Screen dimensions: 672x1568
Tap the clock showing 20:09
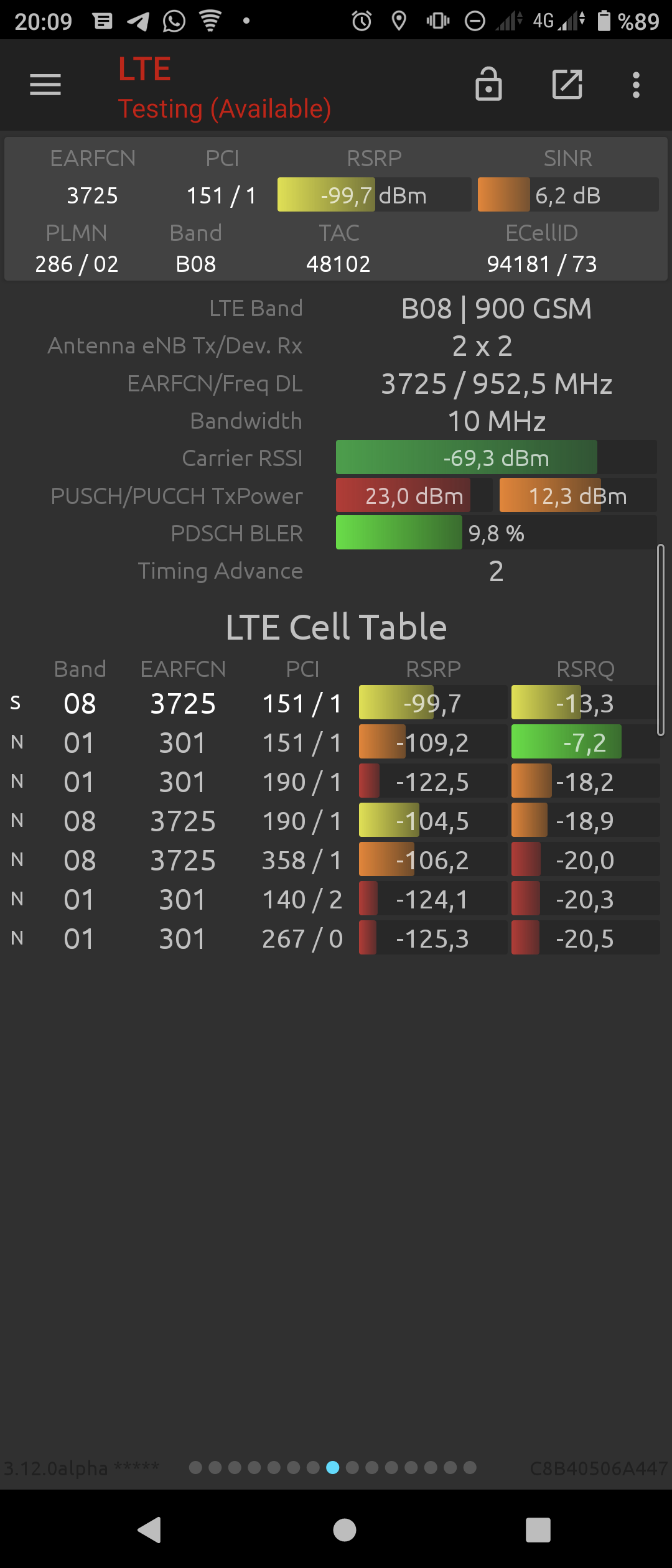click(44, 22)
